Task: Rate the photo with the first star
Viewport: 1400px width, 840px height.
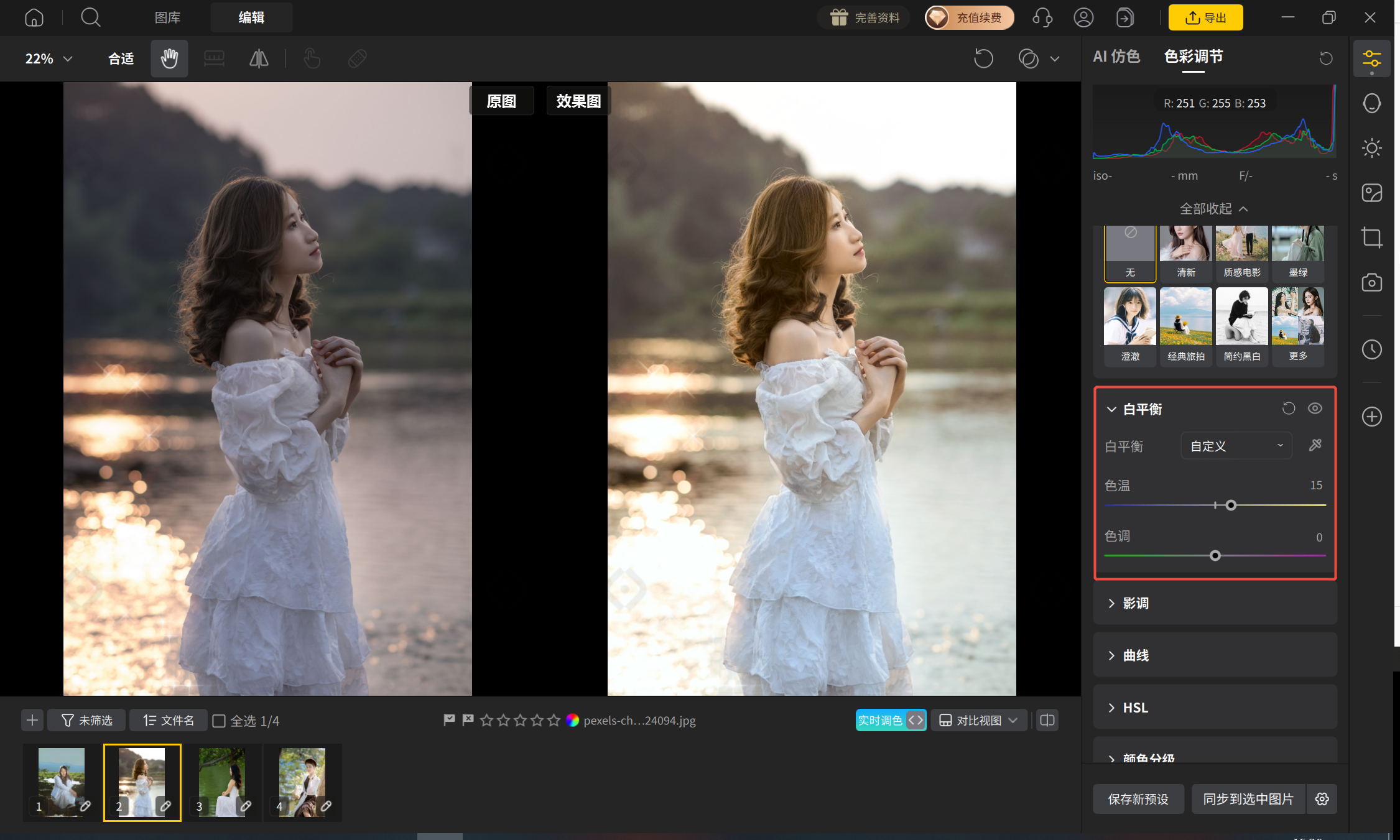Action: pos(487,720)
